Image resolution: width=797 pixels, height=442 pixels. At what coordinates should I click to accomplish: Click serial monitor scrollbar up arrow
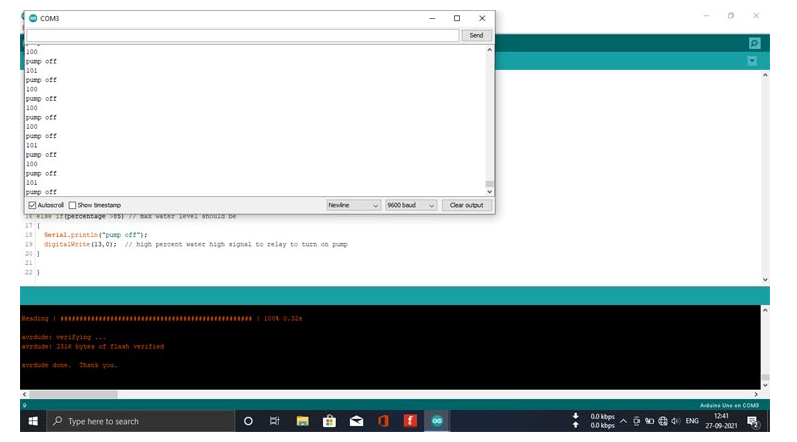489,50
